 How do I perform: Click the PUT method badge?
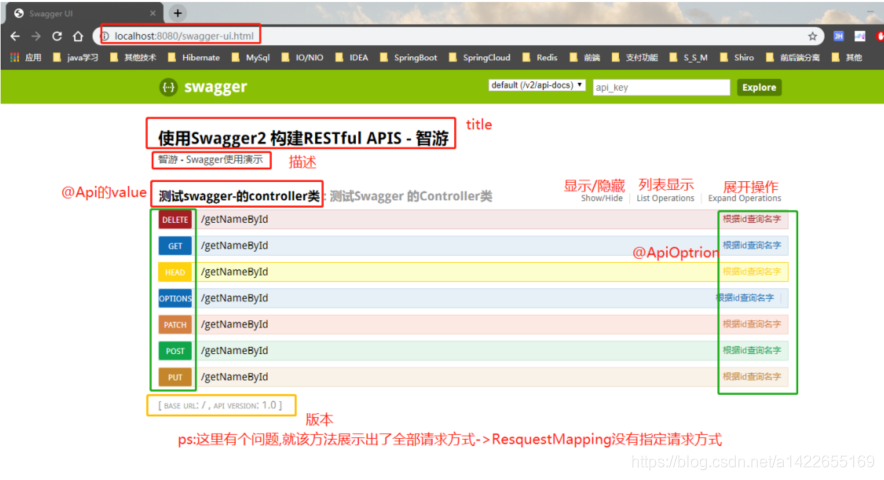tap(175, 377)
